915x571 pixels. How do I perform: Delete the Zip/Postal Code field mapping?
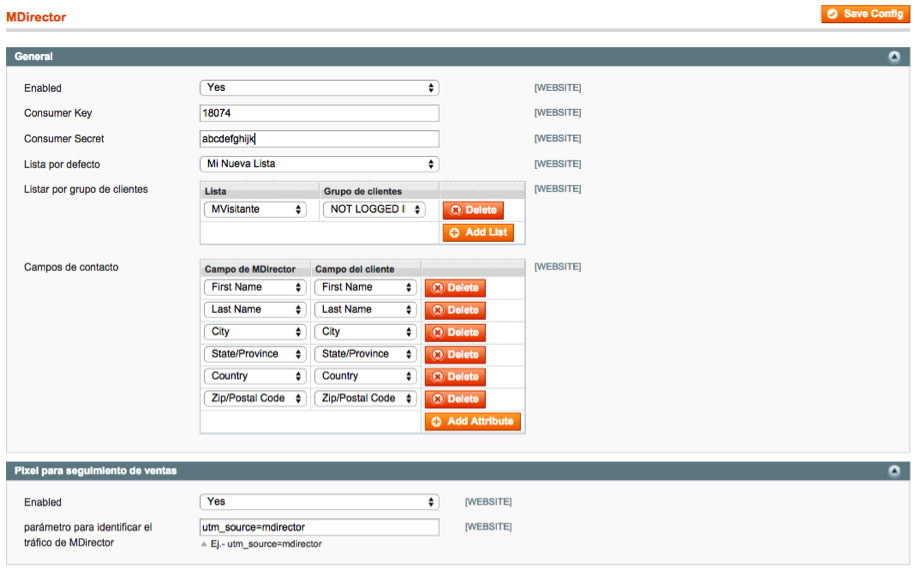click(x=455, y=398)
